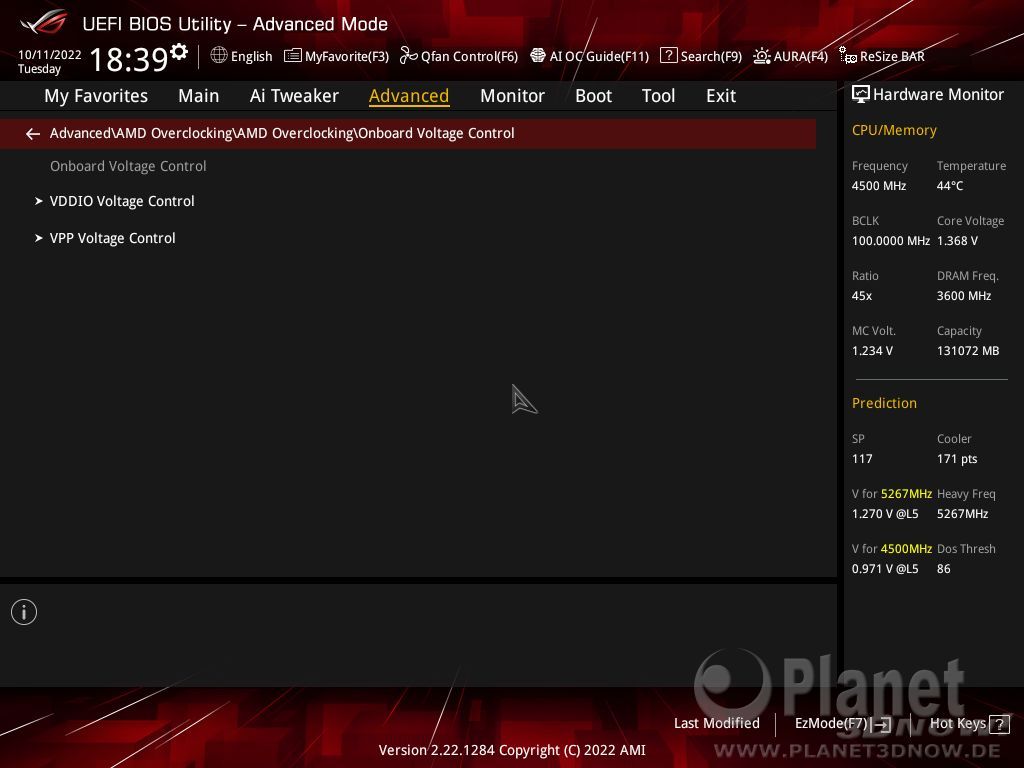1024x768 pixels.
Task: Click the 18:39 clock time
Action: click(x=129, y=59)
